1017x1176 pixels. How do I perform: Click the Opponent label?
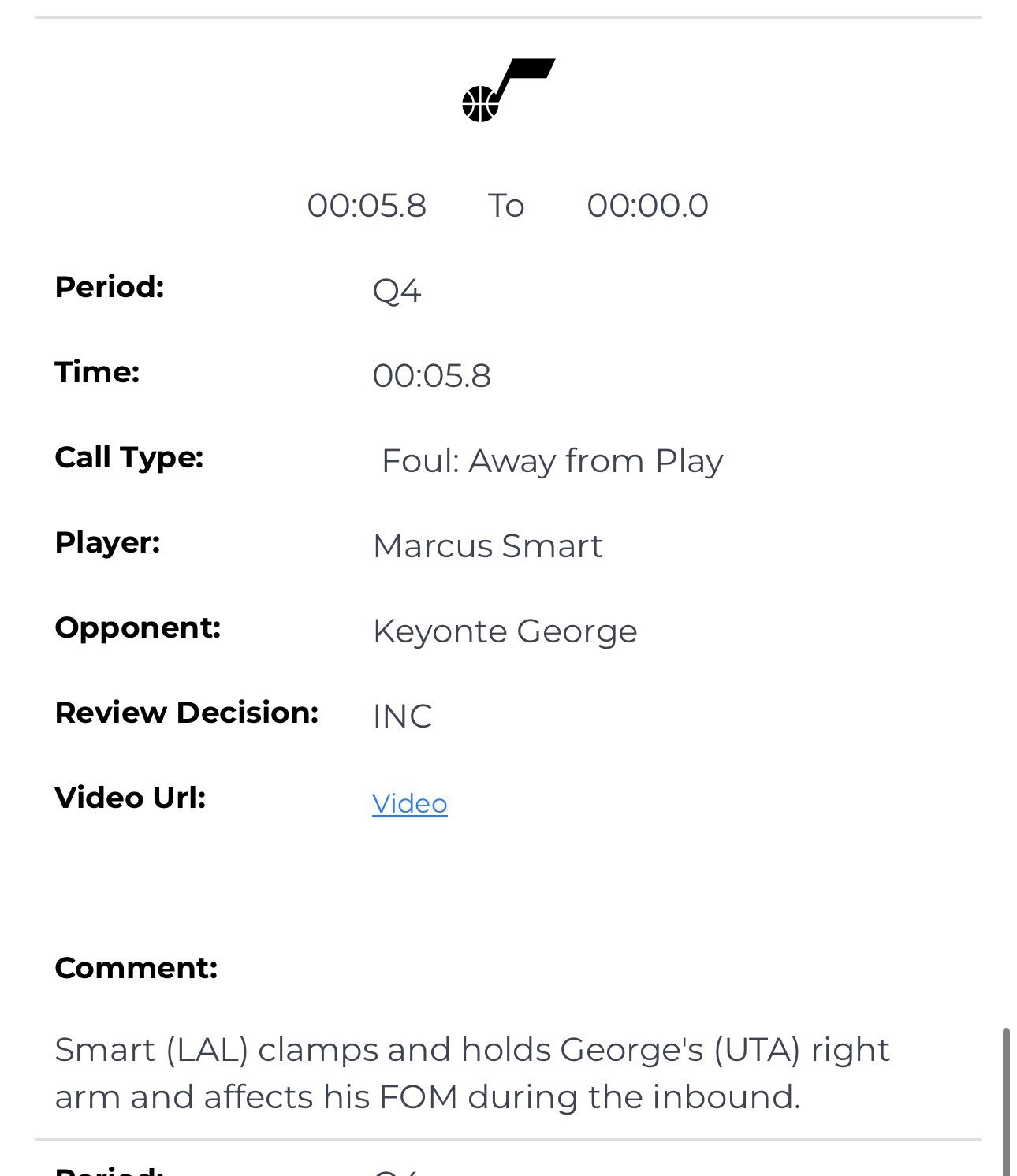coord(138,627)
